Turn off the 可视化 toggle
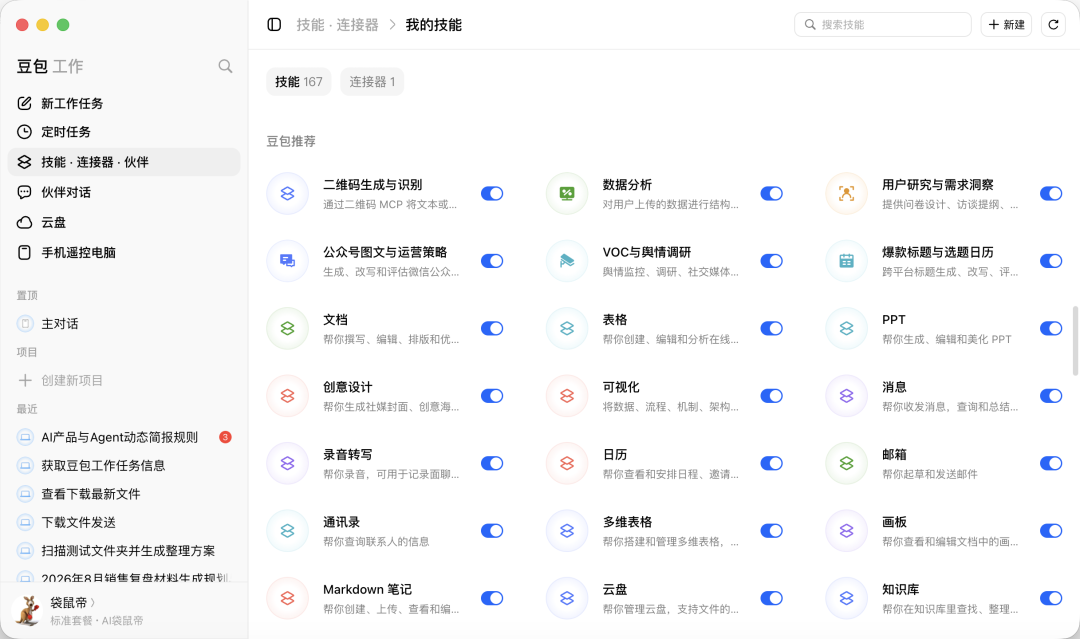 [771, 396]
